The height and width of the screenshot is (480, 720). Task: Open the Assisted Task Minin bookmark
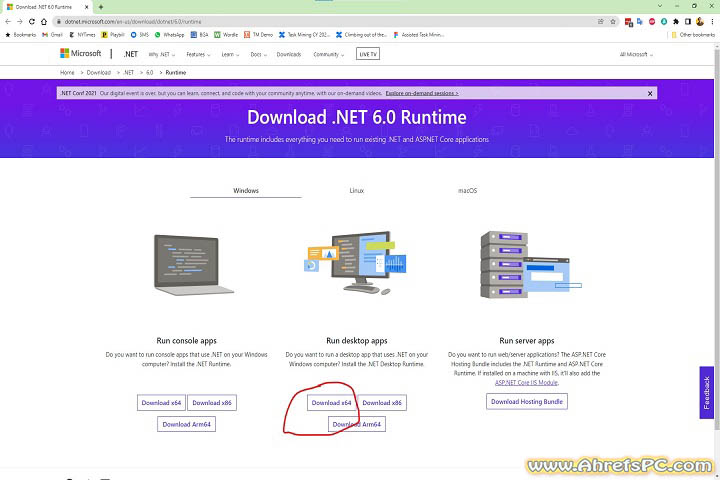[x=419, y=34]
